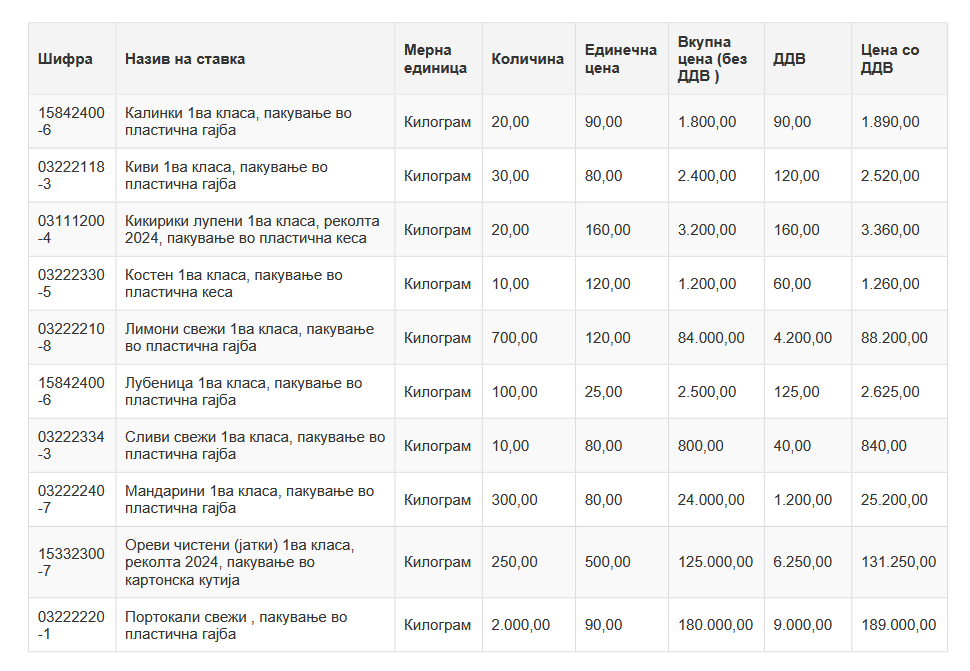This screenshot has width=970, height=671.
Task: Click the 189.000,00 price with ДДВ
Action: (898, 625)
